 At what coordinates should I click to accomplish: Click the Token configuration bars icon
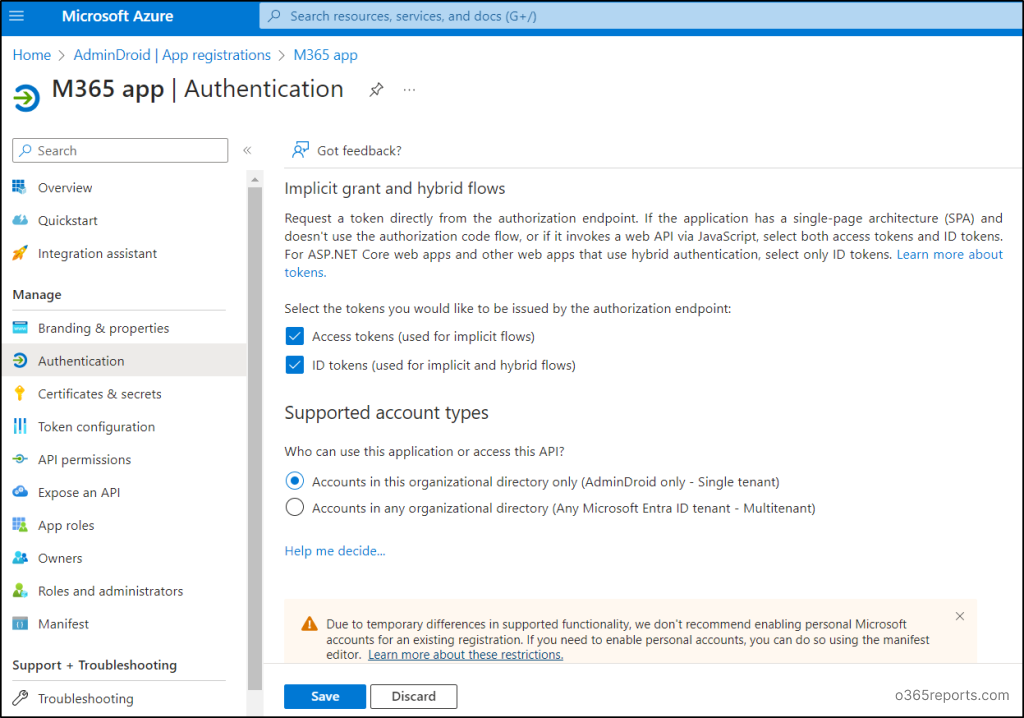tap(20, 427)
